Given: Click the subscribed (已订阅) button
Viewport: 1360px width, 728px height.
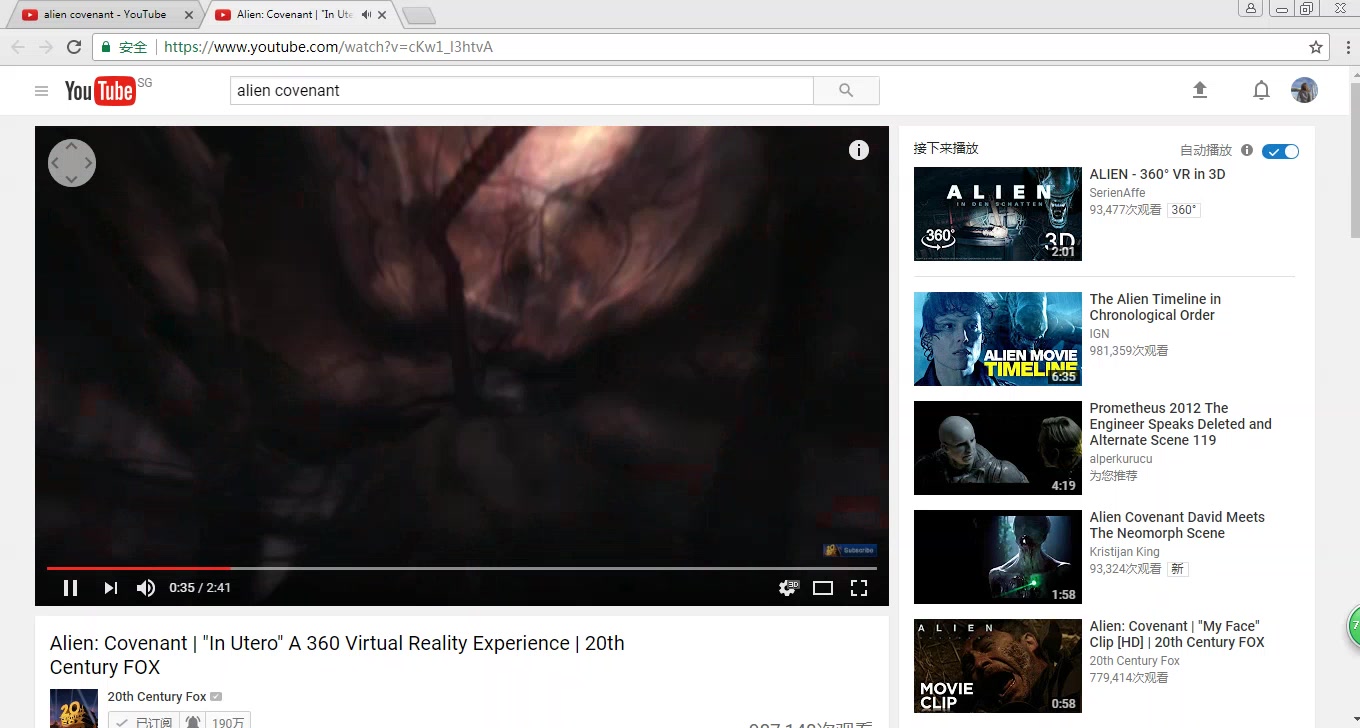Looking at the screenshot, I should tap(145, 722).
